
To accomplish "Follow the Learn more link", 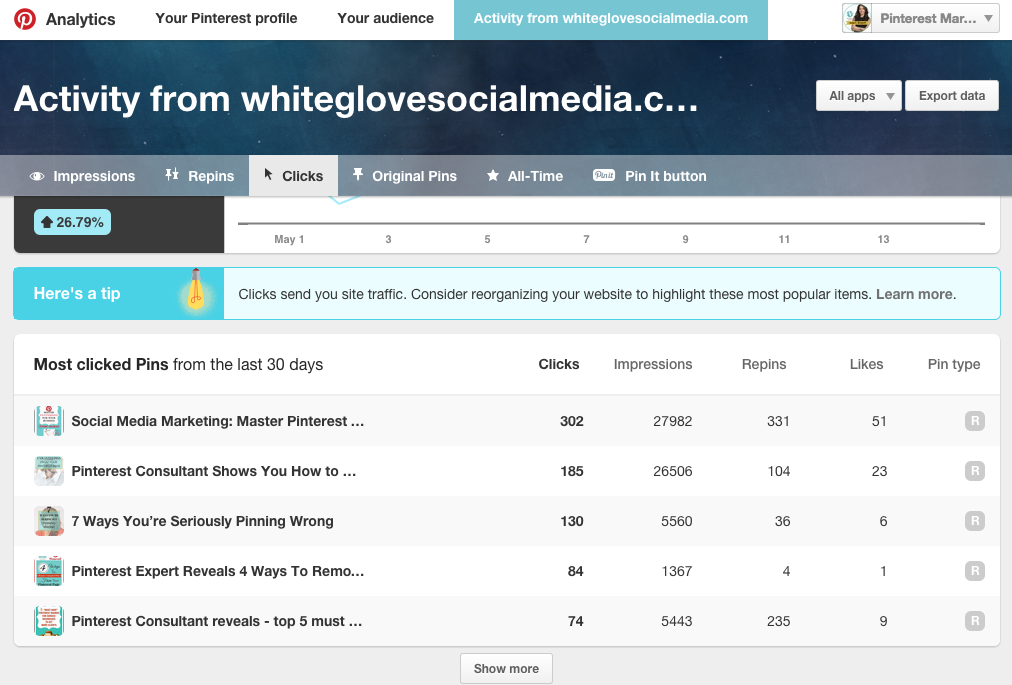I will click(916, 294).
